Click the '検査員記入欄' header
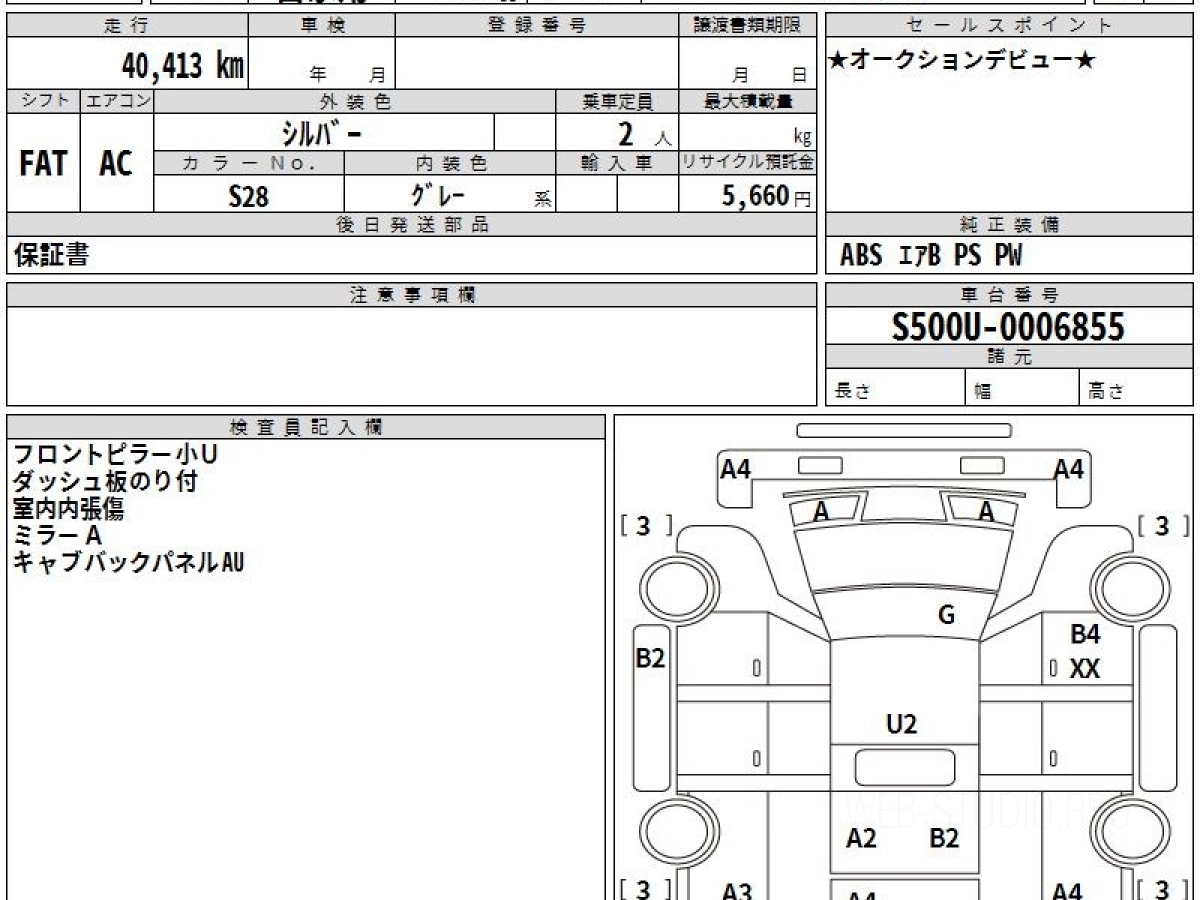Image resolution: width=1200 pixels, height=900 pixels. coord(306,427)
